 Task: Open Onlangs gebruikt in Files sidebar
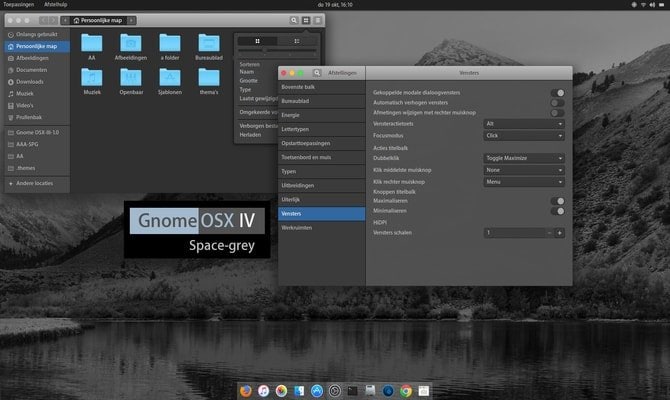(x=37, y=34)
